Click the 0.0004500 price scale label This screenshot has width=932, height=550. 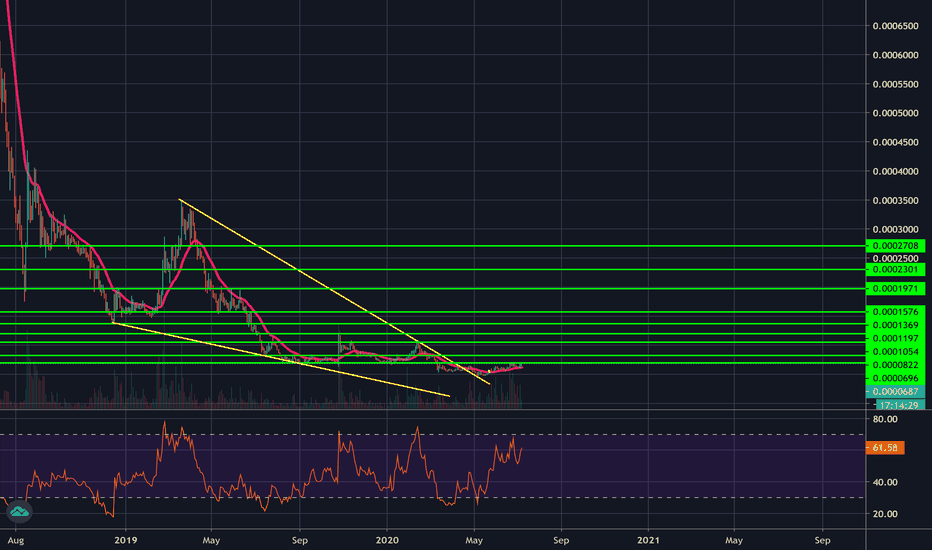click(896, 142)
